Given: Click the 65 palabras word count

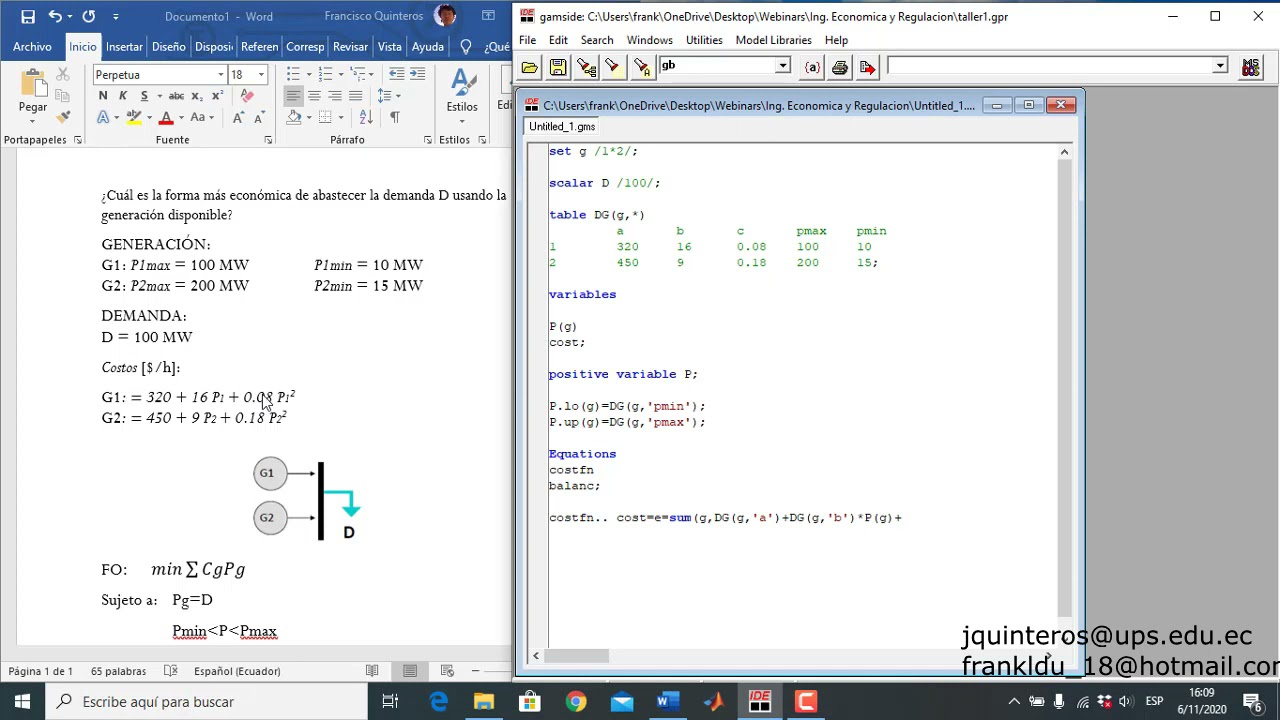Looking at the screenshot, I should pos(118,671).
